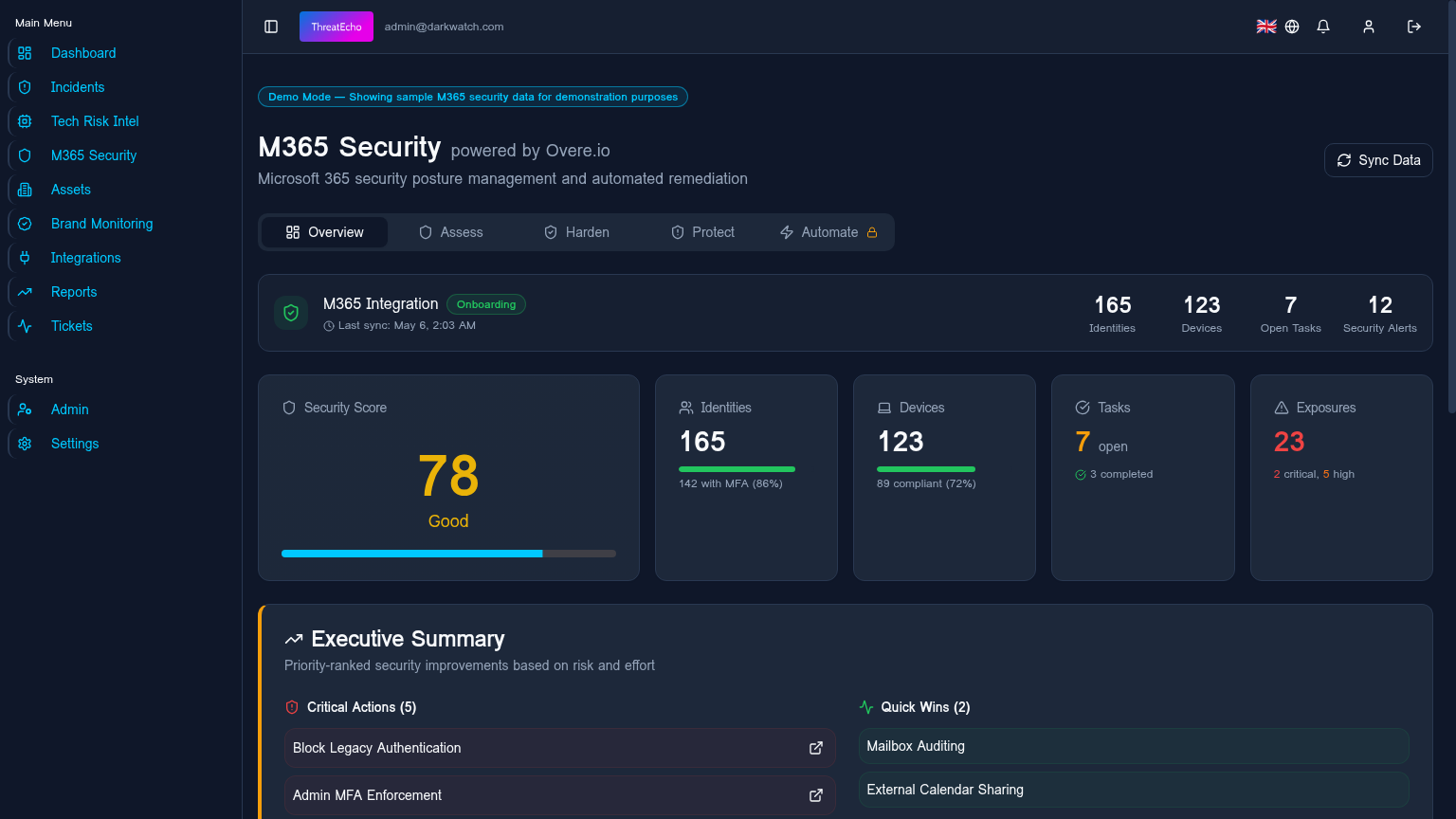Image resolution: width=1456 pixels, height=819 pixels.
Task: Click the Devices compliance progress bar
Action: click(x=926, y=469)
